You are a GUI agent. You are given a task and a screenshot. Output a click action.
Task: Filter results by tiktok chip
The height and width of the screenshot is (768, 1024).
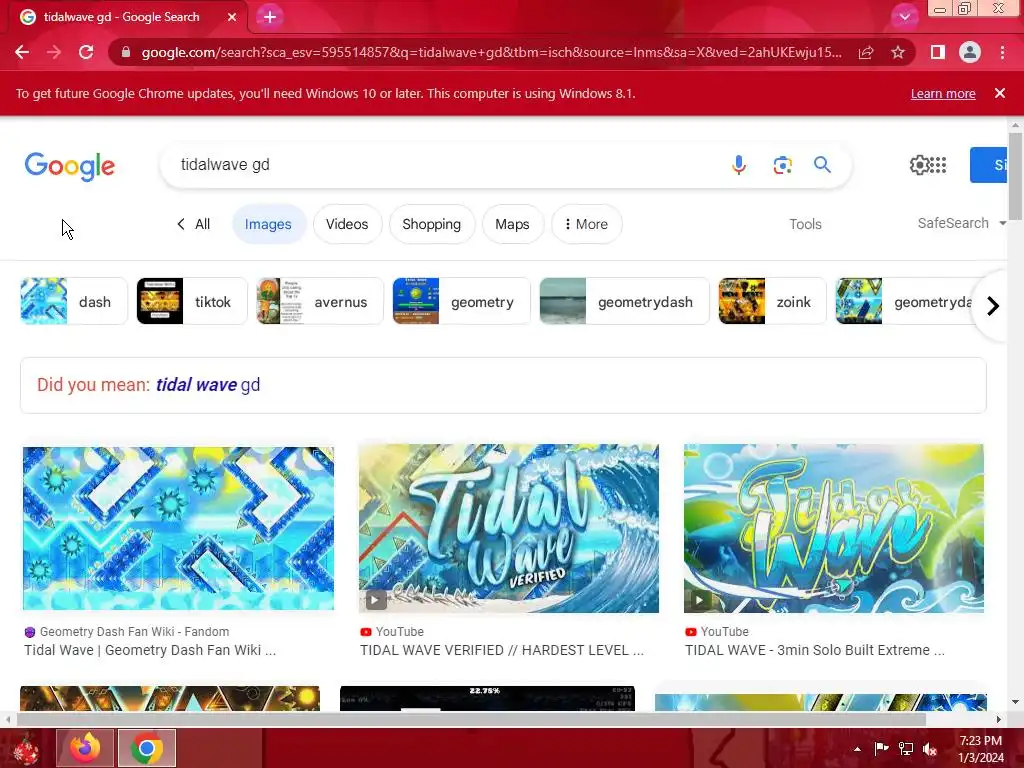(192, 302)
